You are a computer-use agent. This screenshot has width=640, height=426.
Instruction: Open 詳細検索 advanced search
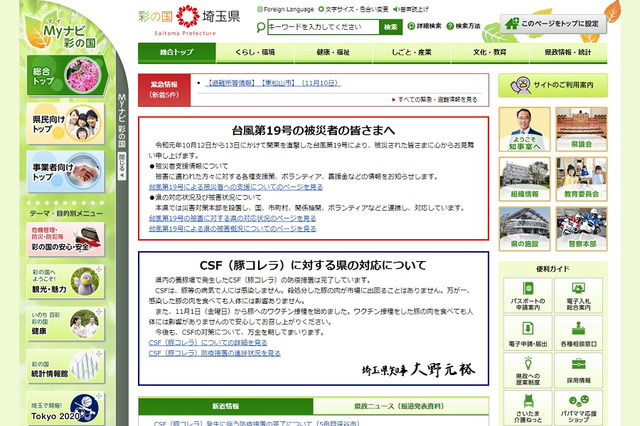424,26
